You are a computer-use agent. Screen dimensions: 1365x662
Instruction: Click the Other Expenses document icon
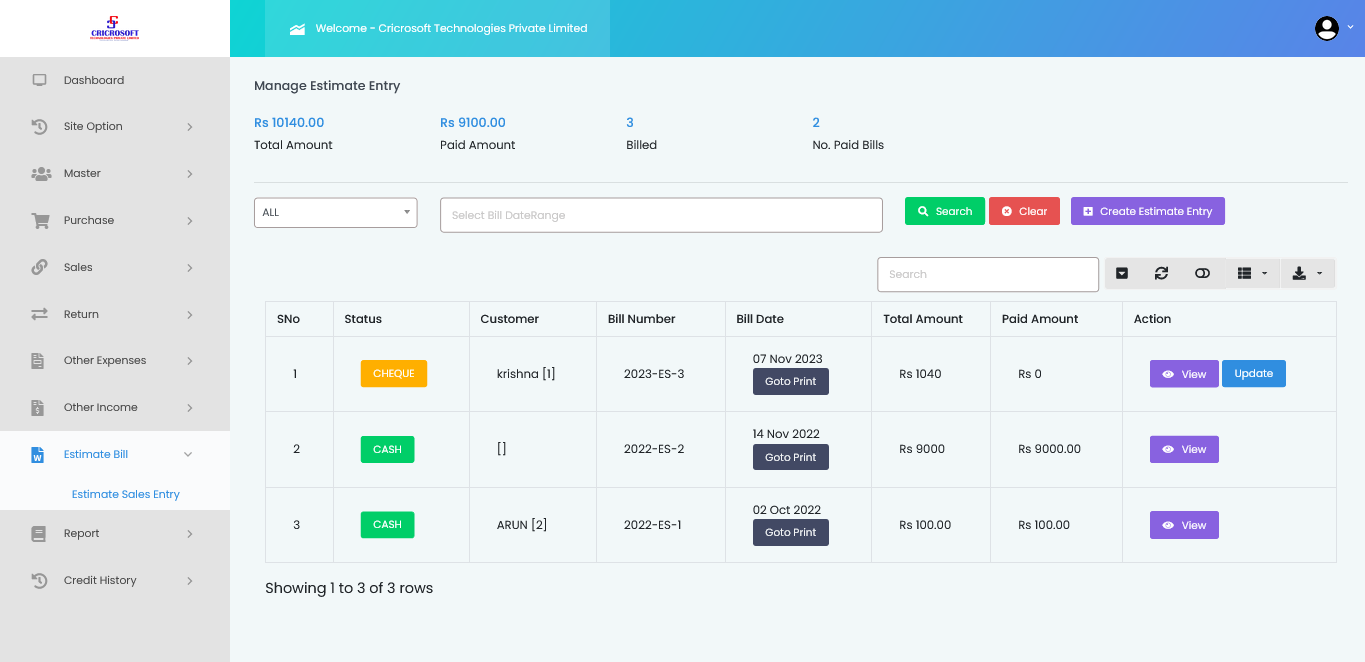tap(38, 361)
